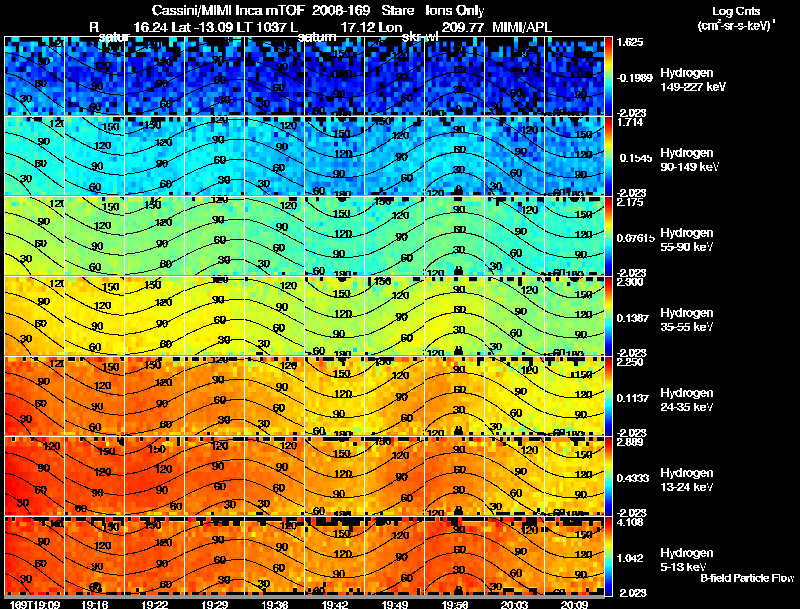Open the 19:42 image in Hydrogen 35-55 keV row

(335, 316)
